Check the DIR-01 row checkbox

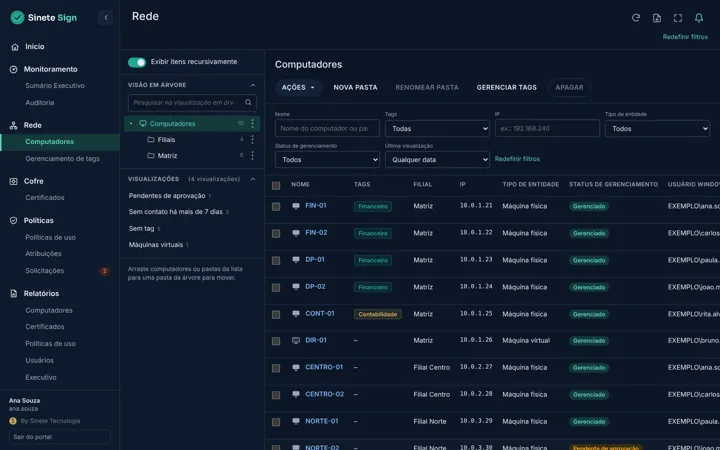pyautogui.click(x=276, y=341)
